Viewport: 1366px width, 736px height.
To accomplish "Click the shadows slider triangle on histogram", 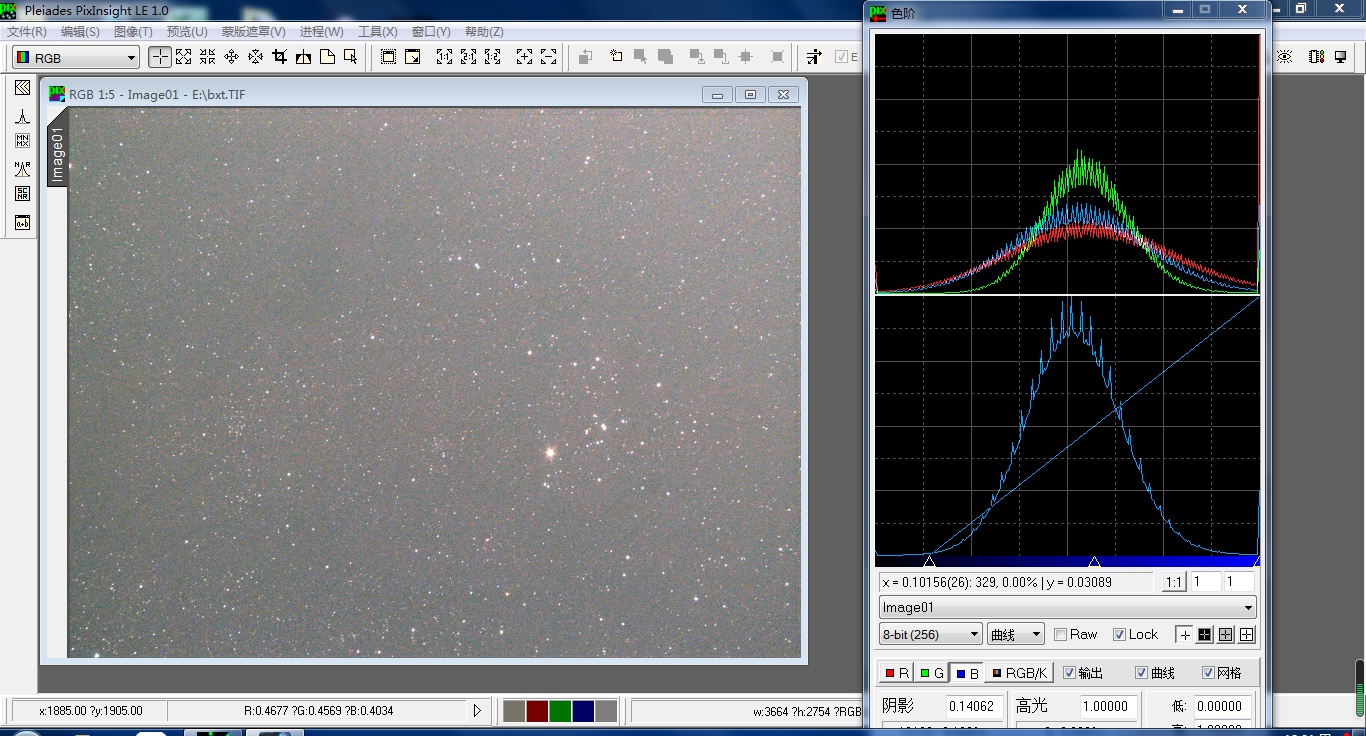I will point(929,562).
